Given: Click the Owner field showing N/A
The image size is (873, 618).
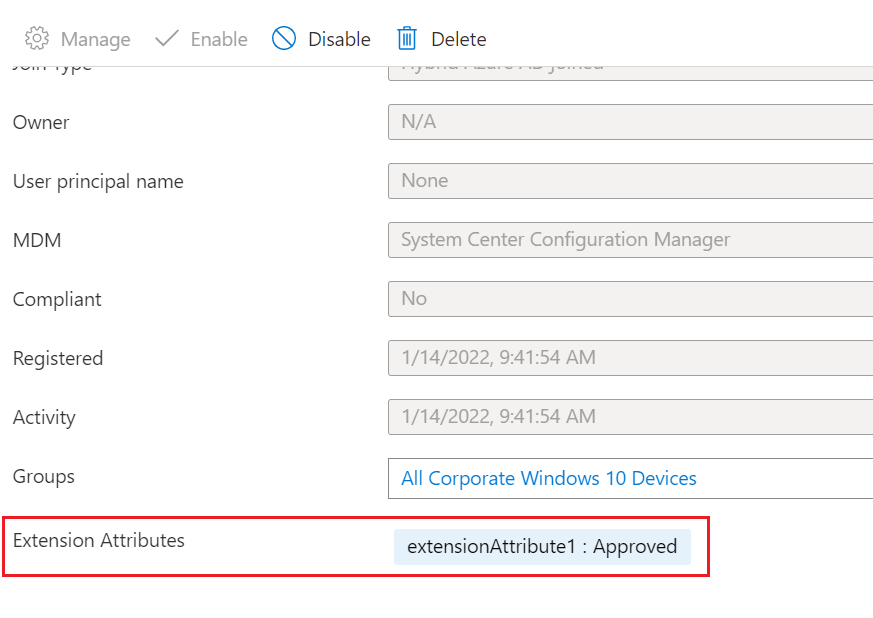Looking at the screenshot, I should pyautogui.click(x=630, y=122).
